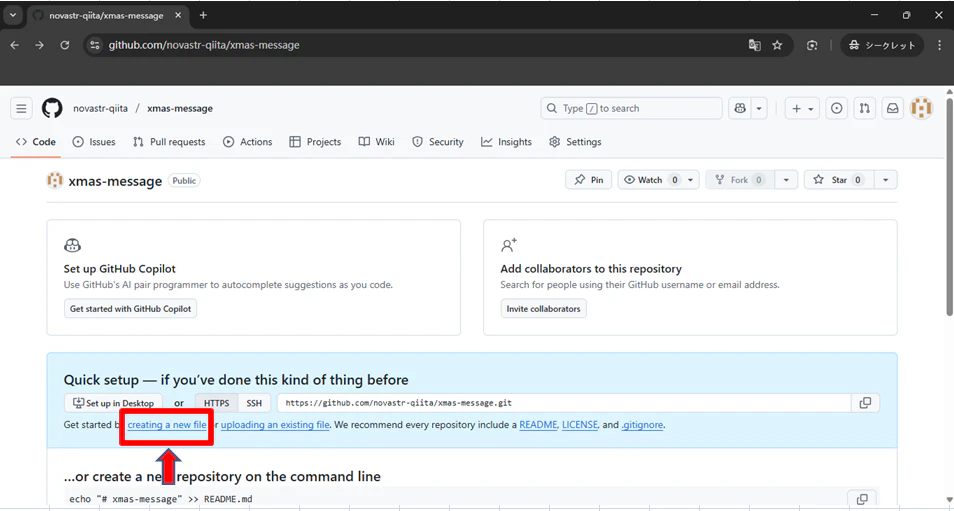The height and width of the screenshot is (511, 954).
Task: Bookmark page with star icon
Action: pyautogui.click(x=777, y=45)
